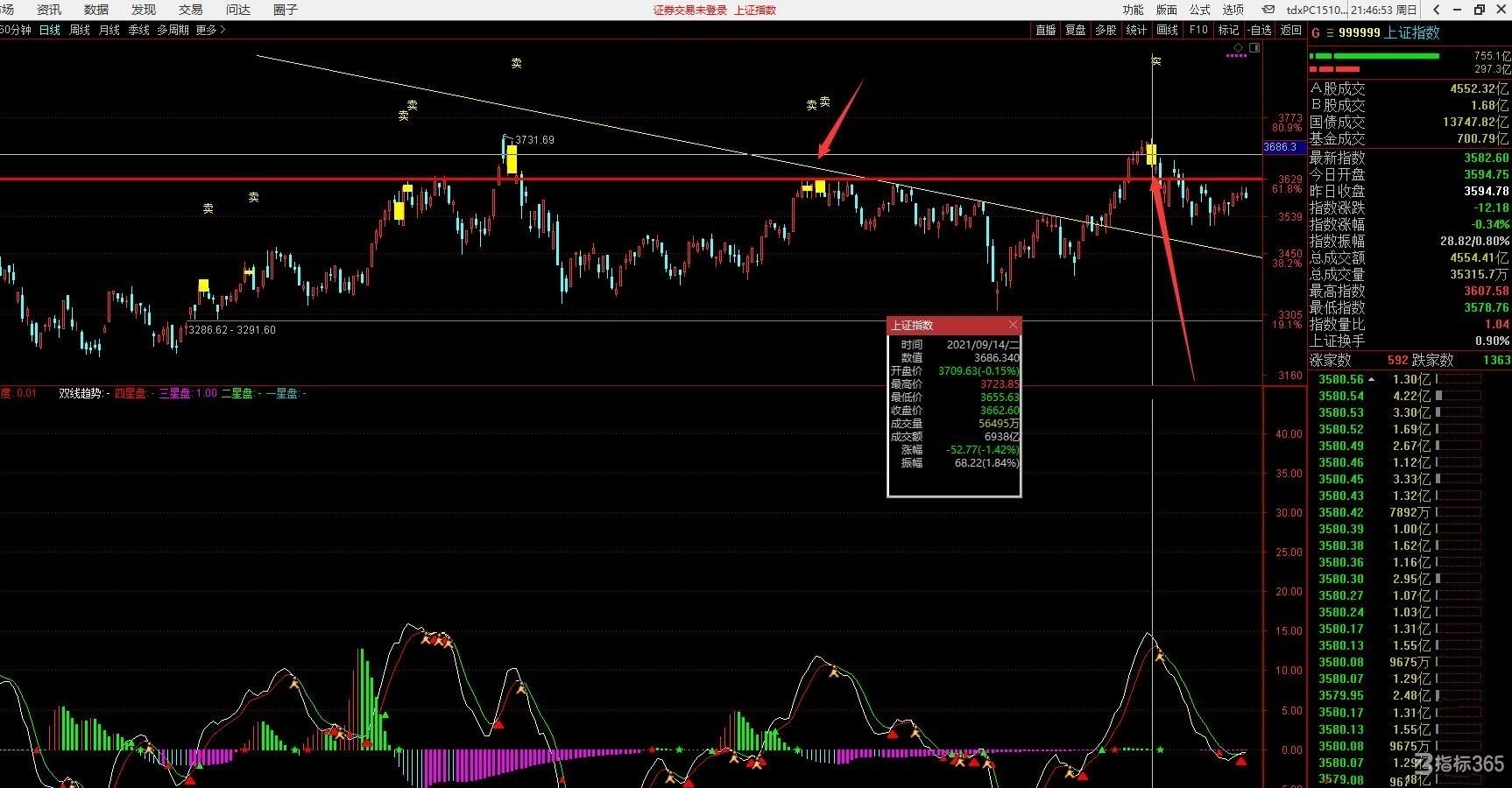Click the 涨家数 count 592

point(1397,360)
